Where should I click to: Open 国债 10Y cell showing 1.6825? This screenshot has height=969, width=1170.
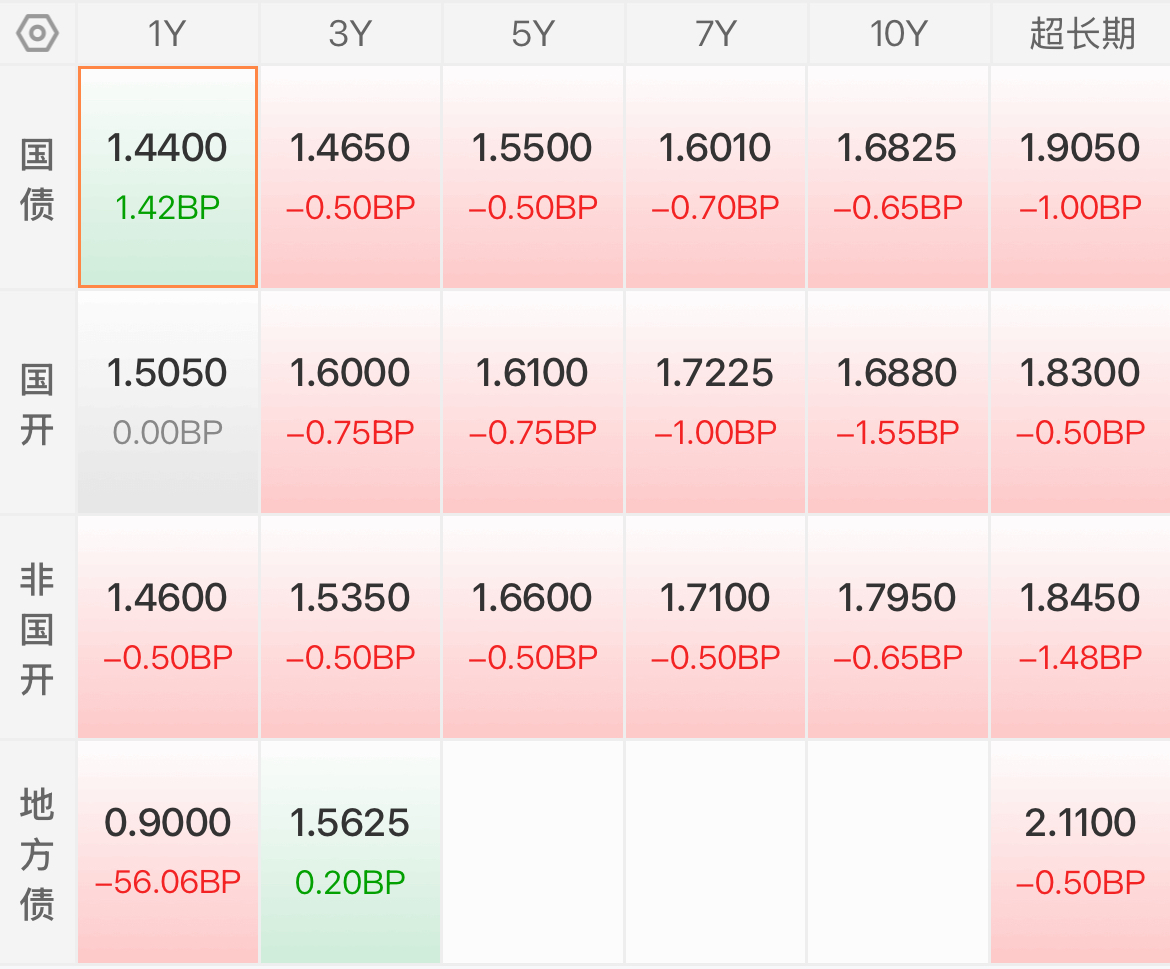coord(898,177)
